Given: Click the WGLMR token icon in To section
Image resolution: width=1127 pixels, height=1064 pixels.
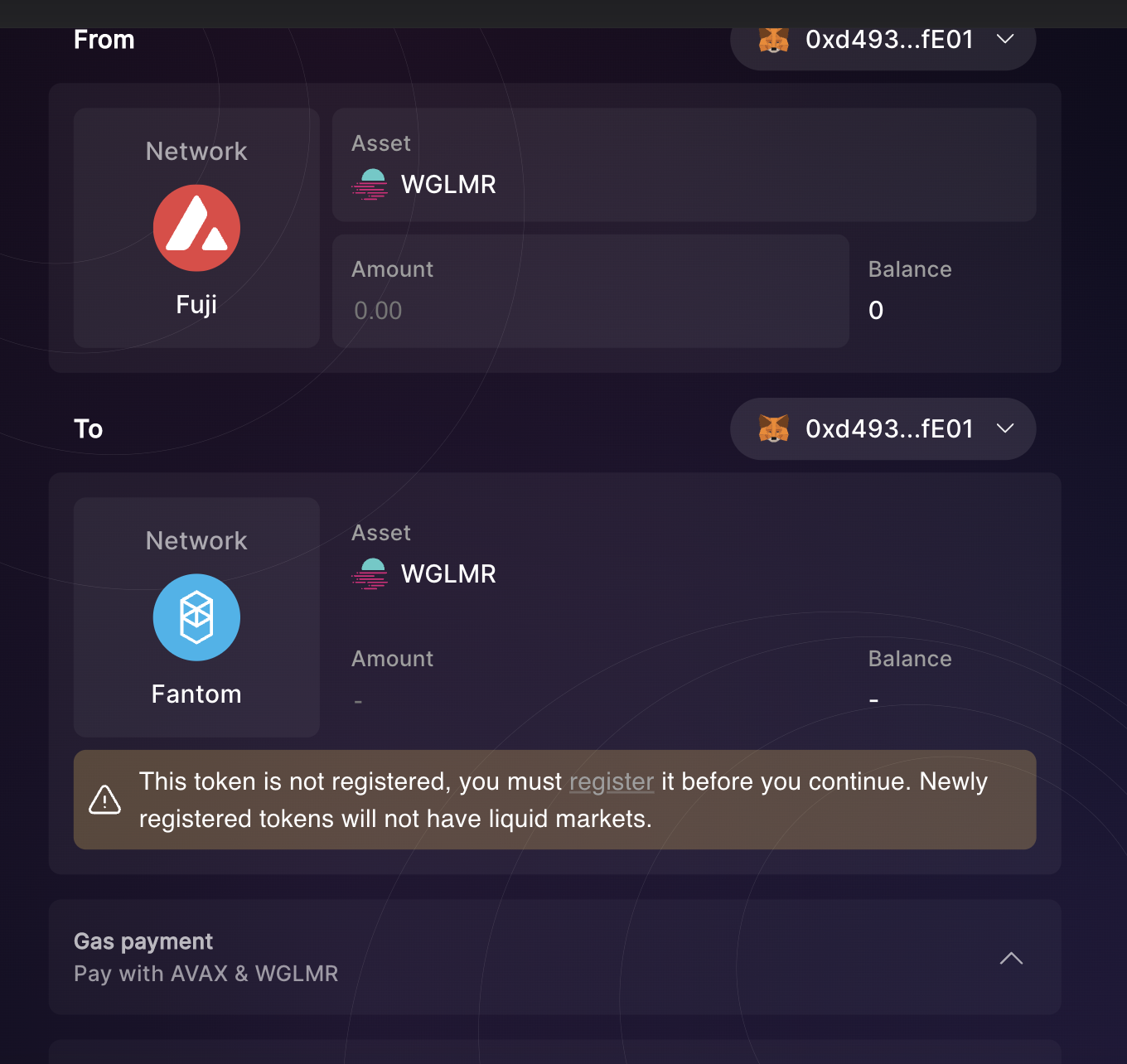Looking at the screenshot, I should pos(370,573).
